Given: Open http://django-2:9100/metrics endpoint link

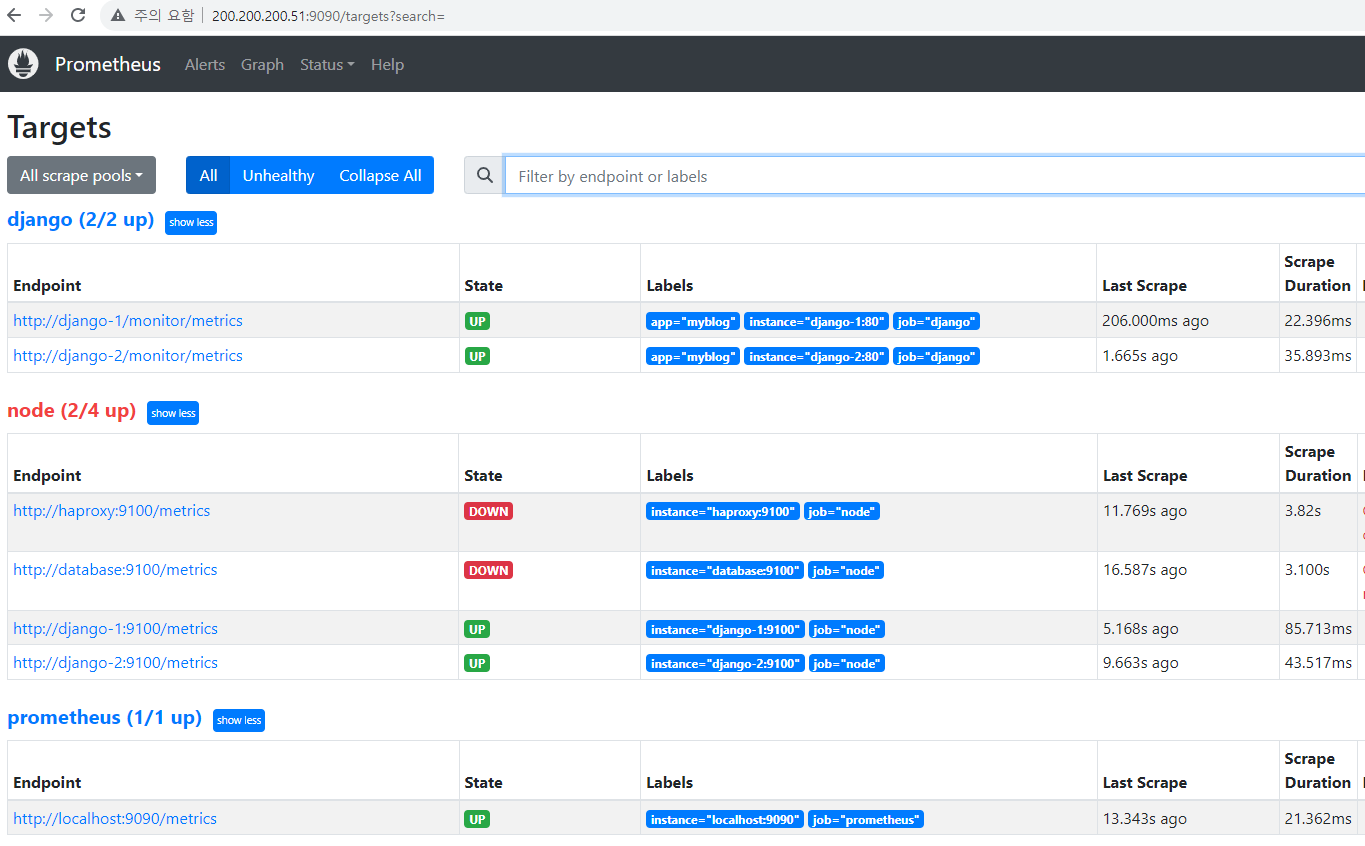Looking at the screenshot, I should [x=115, y=663].
